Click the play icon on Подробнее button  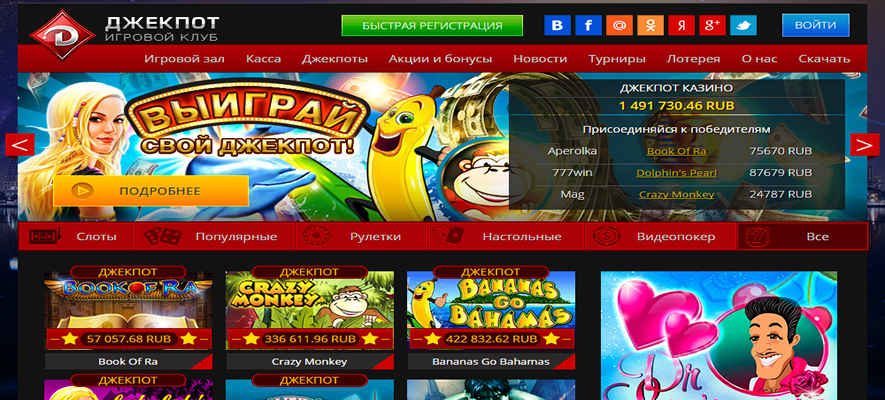[x=82, y=191]
